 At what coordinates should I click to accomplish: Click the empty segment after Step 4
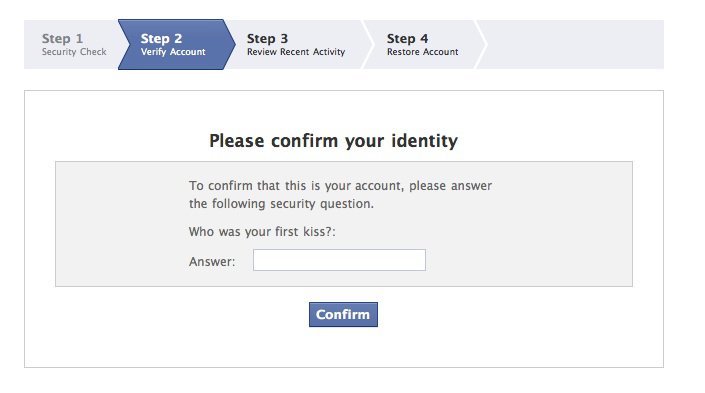[x=573, y=45]
